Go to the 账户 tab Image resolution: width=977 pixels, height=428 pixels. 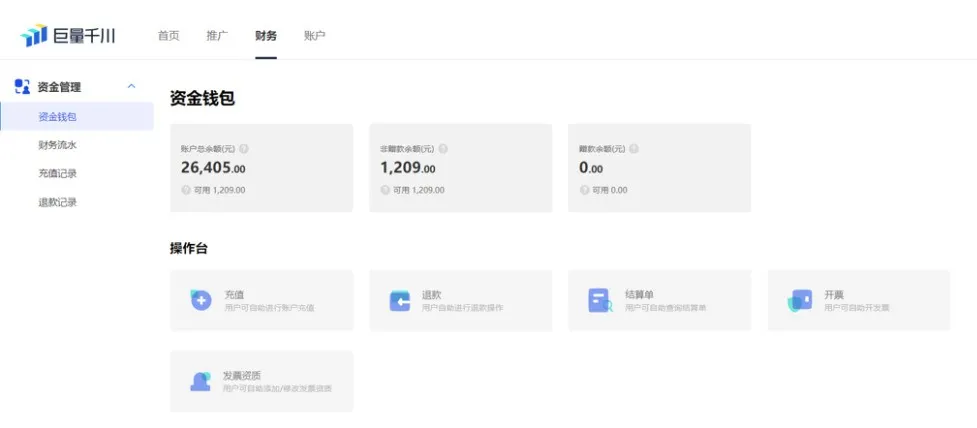coord(315,36)
